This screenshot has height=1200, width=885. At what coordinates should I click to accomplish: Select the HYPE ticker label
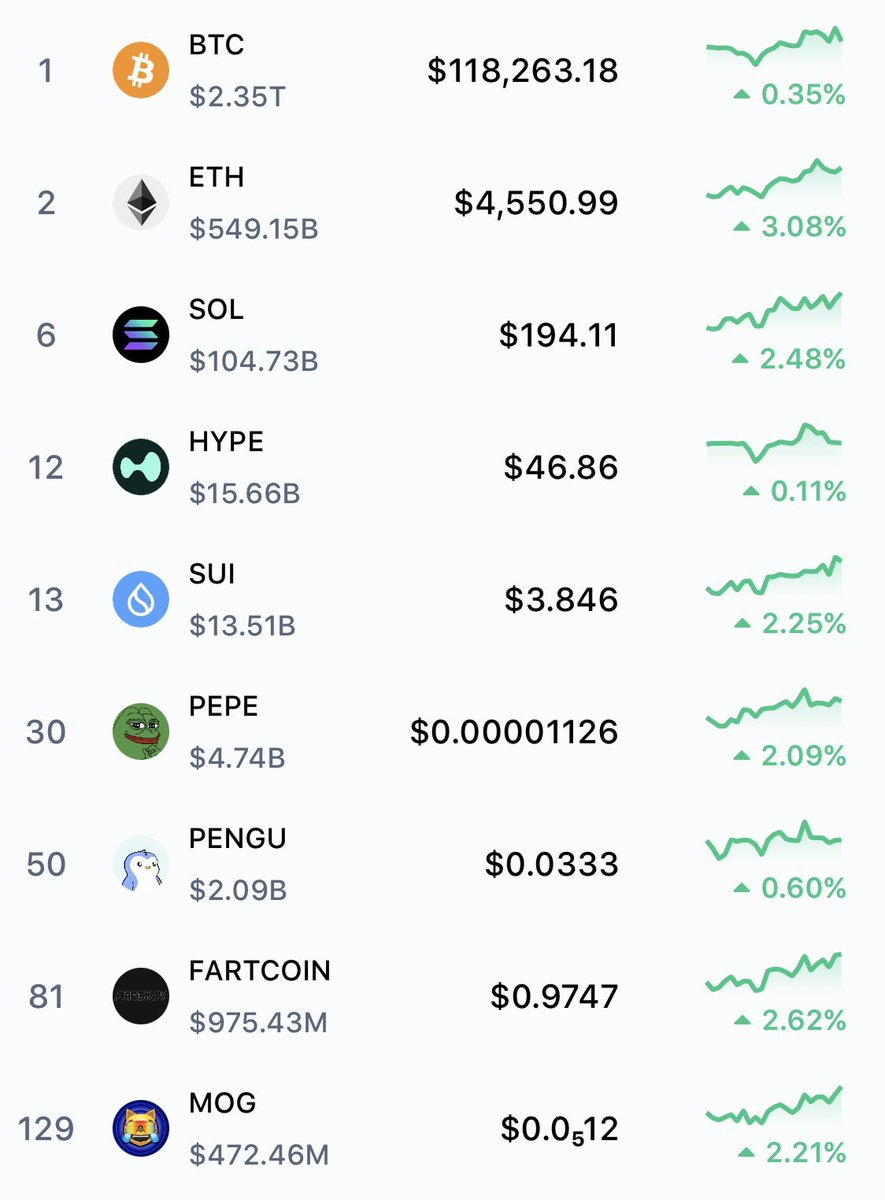click(x=226, y=442)
